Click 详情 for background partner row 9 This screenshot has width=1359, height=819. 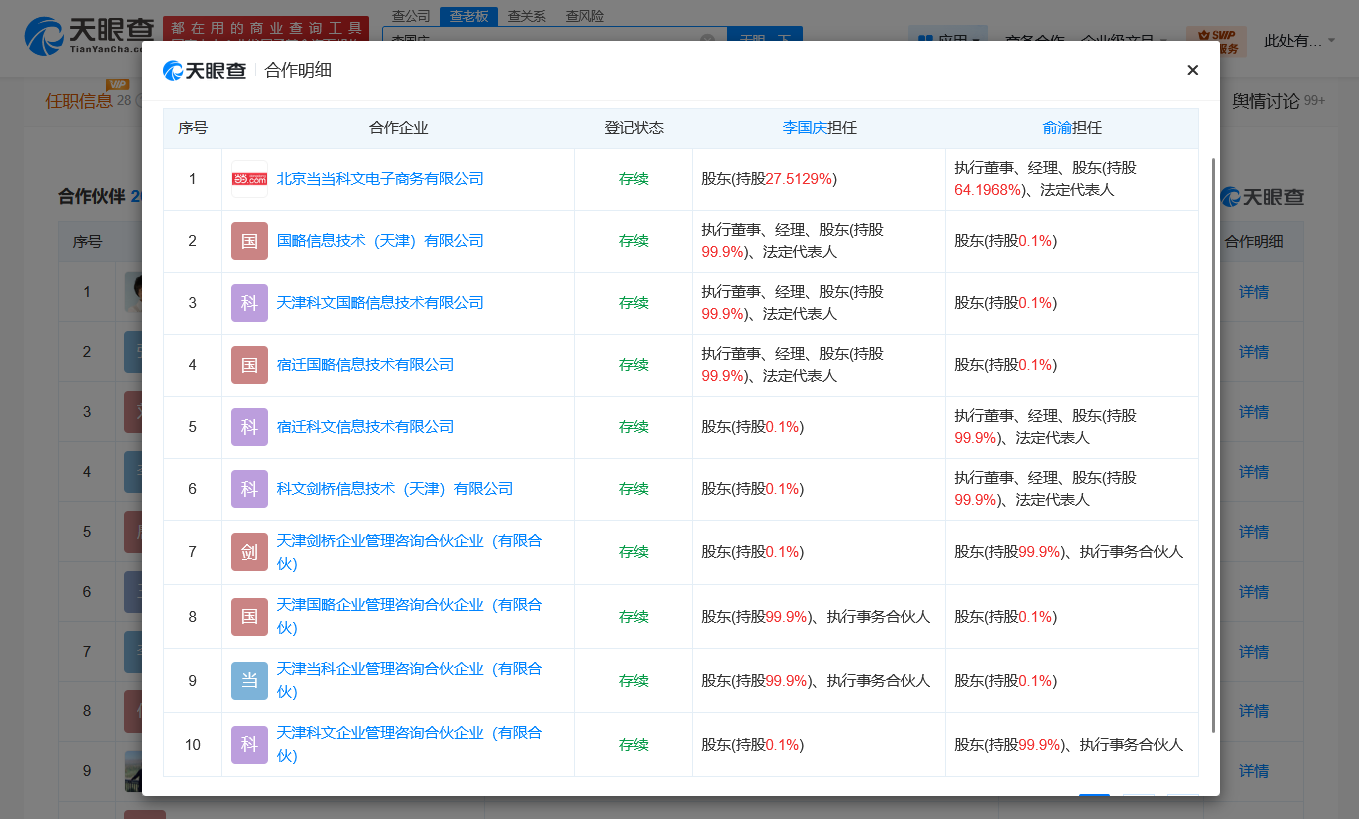click(1254, 771)
